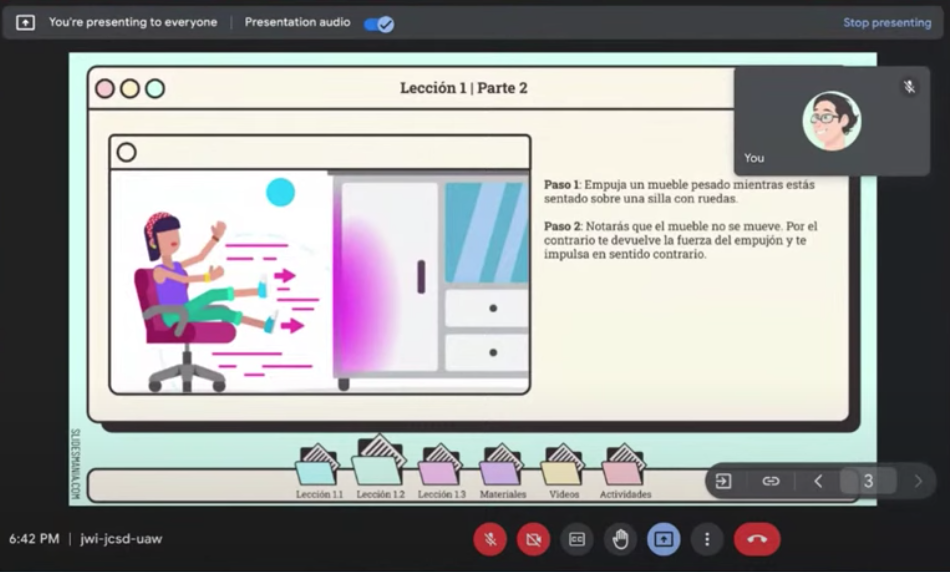Click the exit arrow icon in slide controls
950x572 pixels.
[723, 481]
